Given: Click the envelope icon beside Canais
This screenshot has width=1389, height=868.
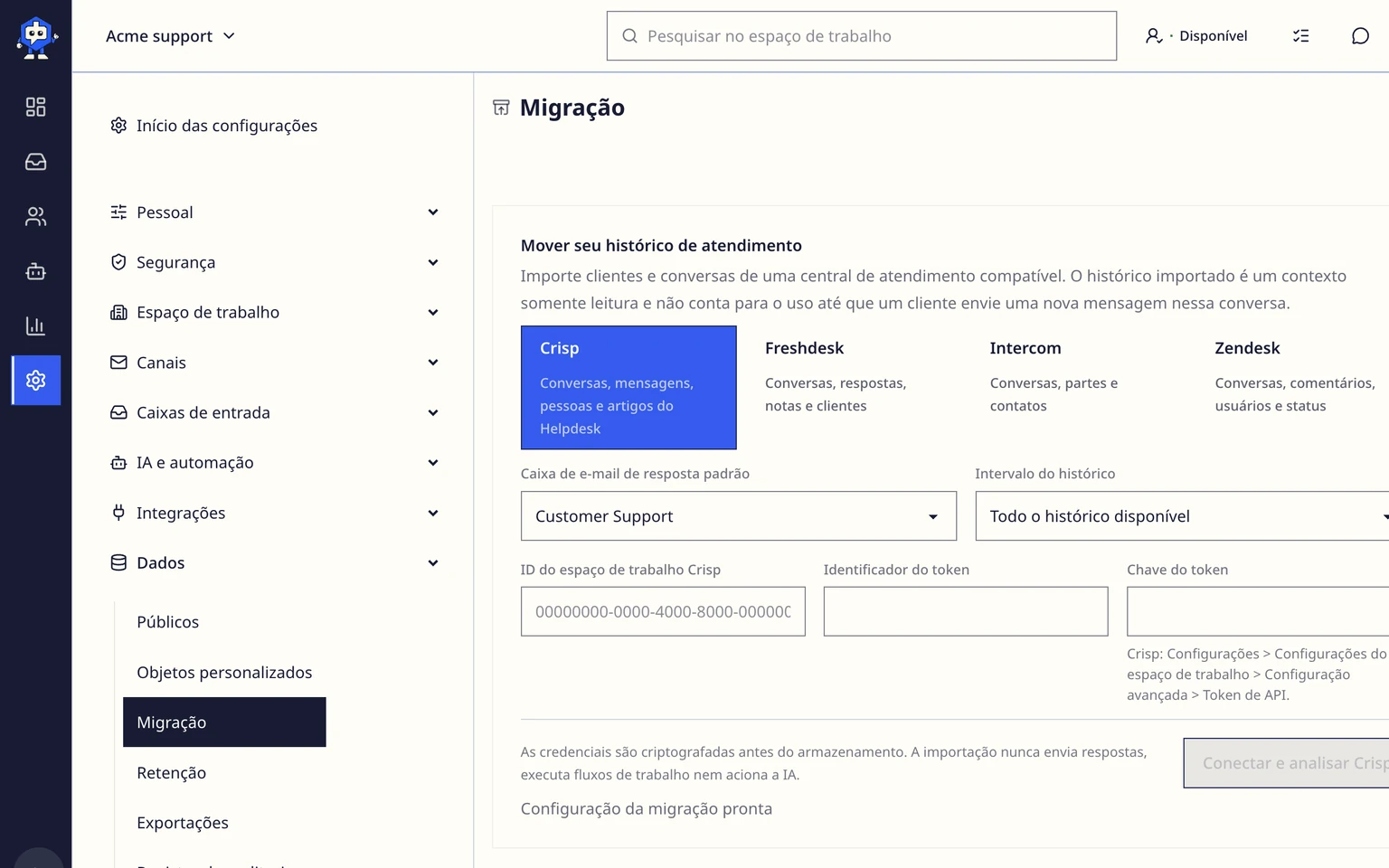Looking at the screenshot, I should point(118,362).
